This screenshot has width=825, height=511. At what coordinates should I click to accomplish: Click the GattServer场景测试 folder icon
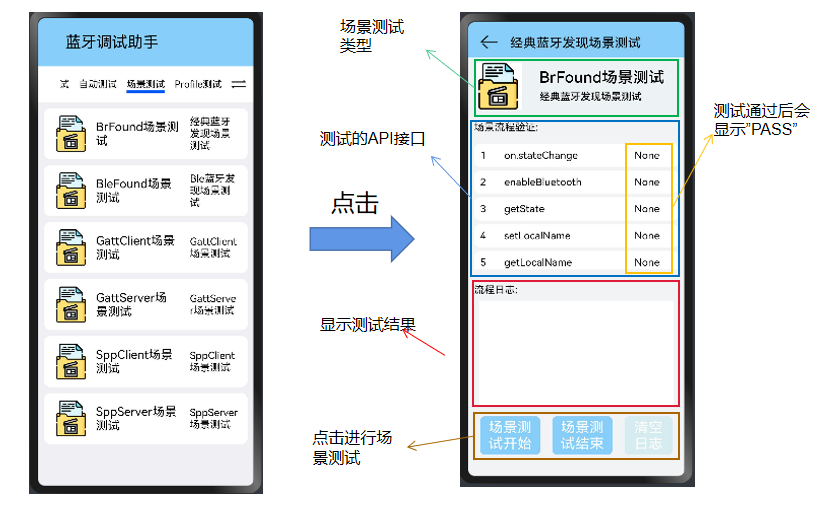70,304
